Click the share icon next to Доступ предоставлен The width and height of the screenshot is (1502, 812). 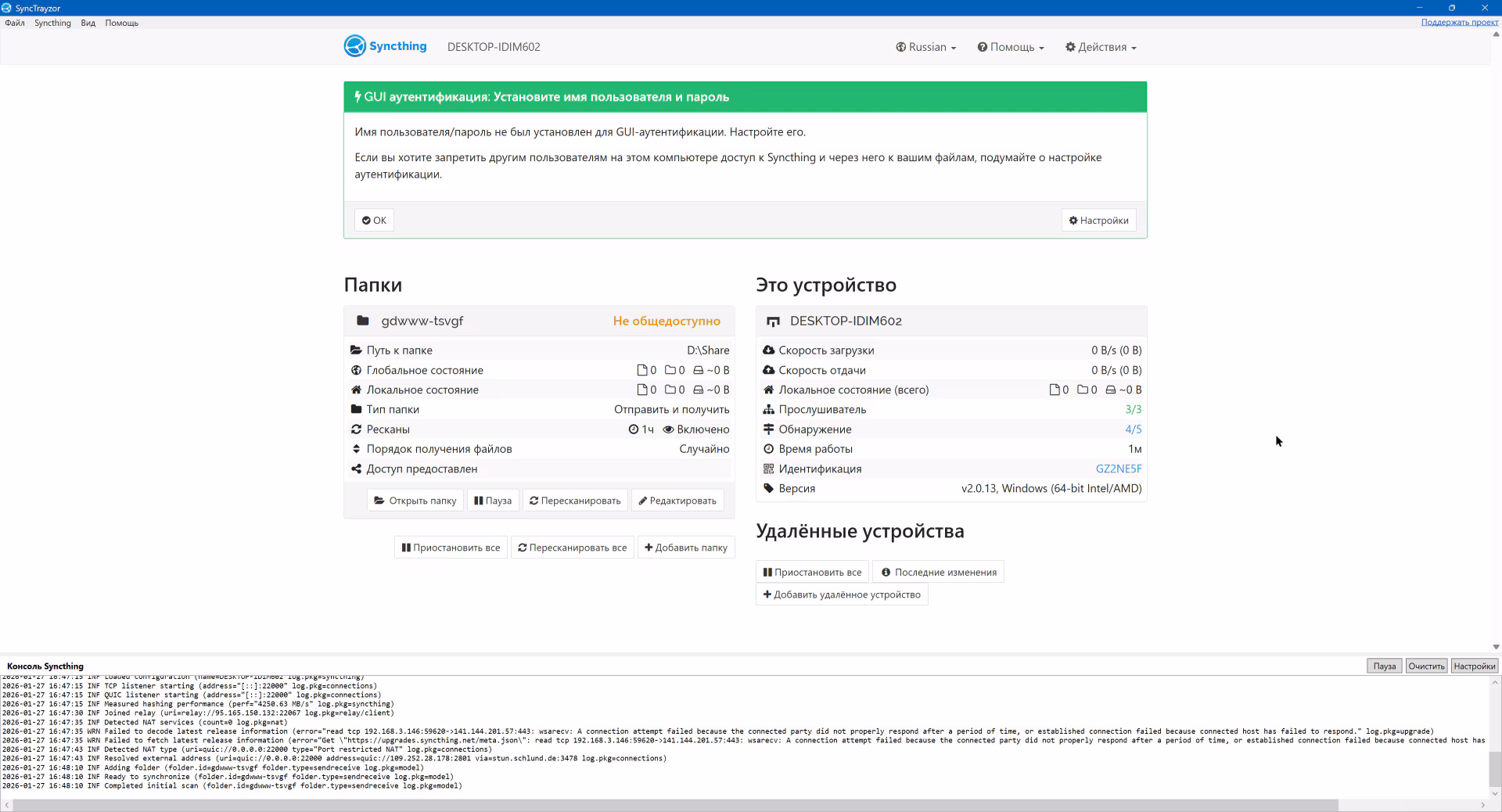tap(356, 469)
